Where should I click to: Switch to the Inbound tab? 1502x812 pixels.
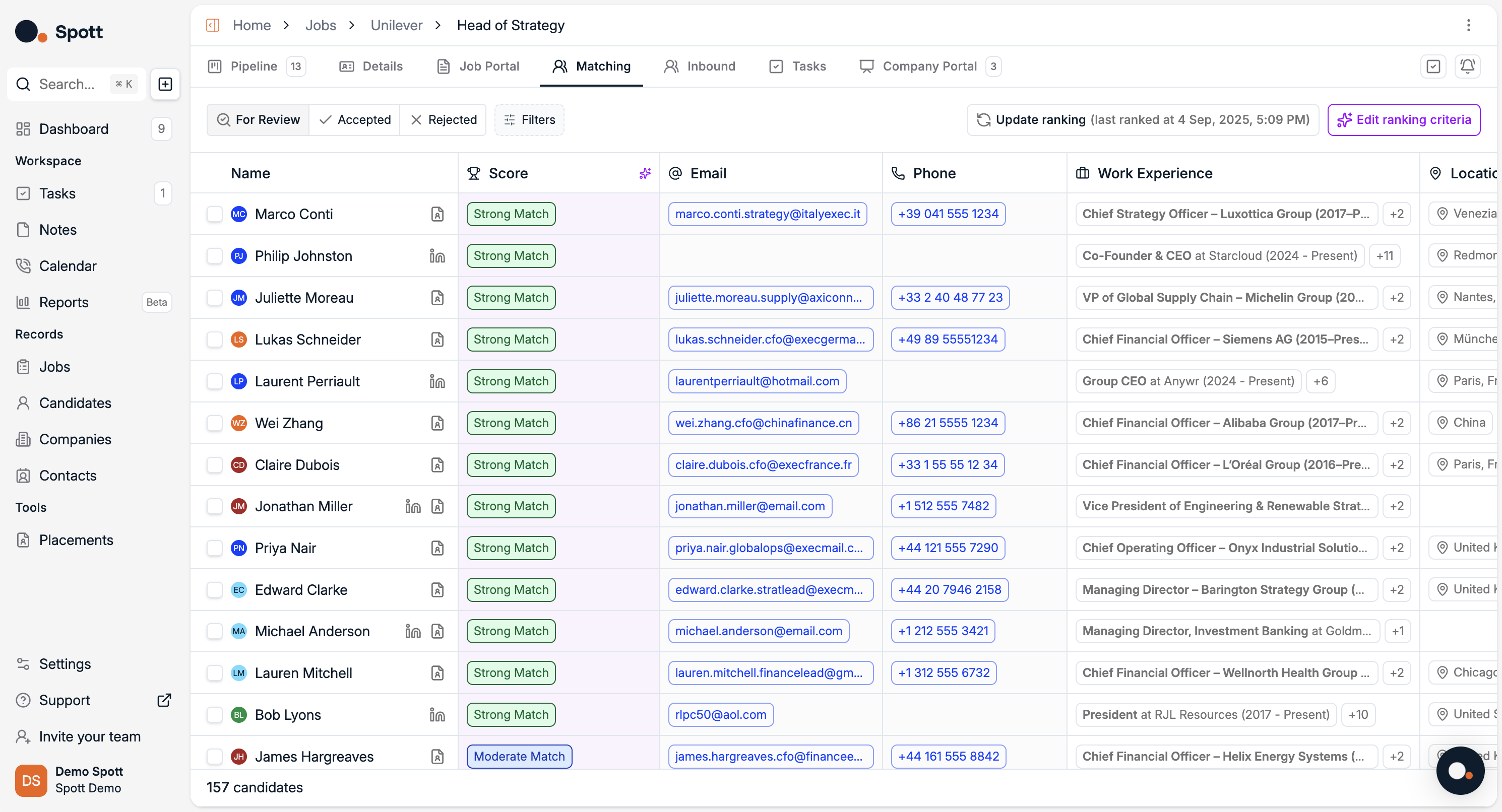pyautogui.click(x=700, y=66)
